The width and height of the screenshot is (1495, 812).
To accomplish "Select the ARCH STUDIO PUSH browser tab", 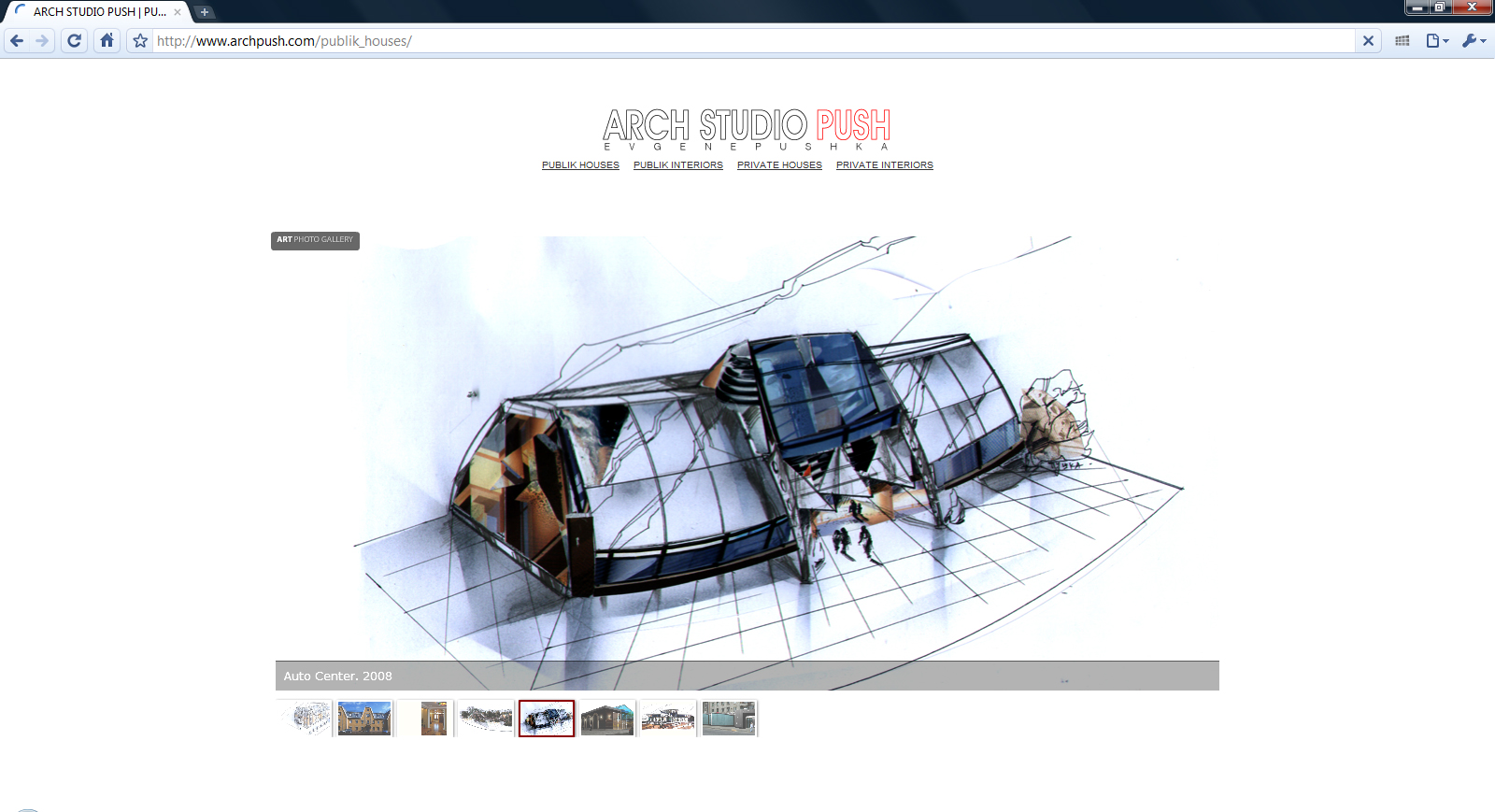I will (97, 12).
